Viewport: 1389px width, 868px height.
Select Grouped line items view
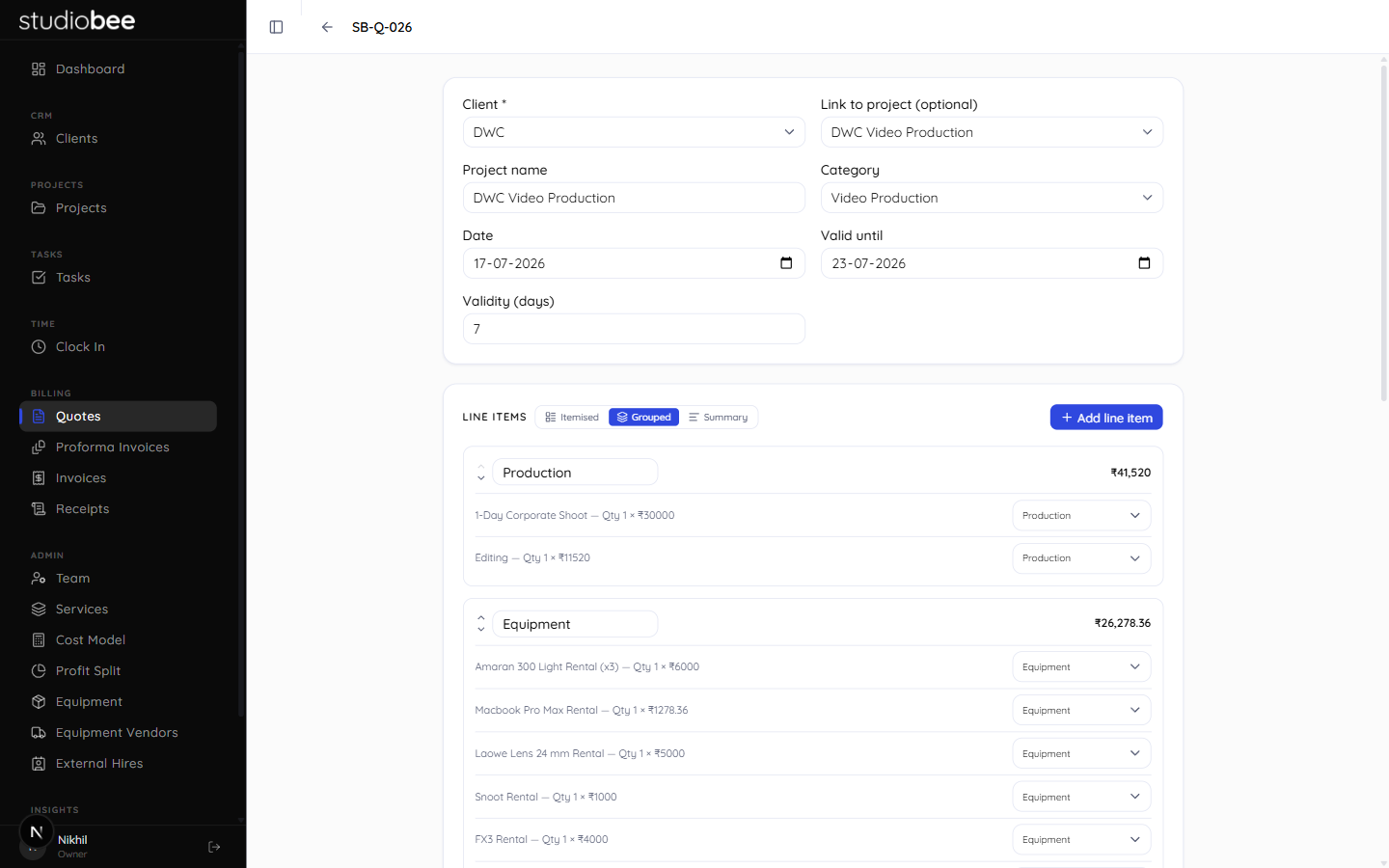(643, 418)
